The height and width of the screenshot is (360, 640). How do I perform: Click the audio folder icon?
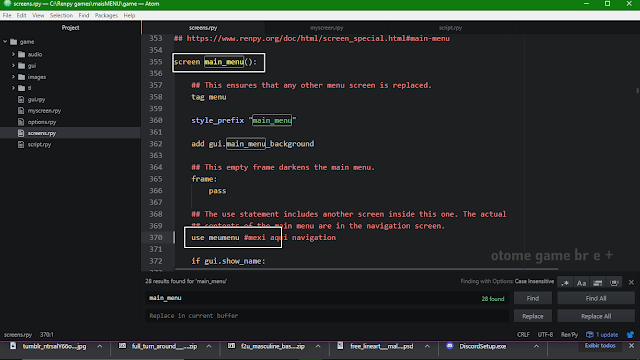(22, 54)
